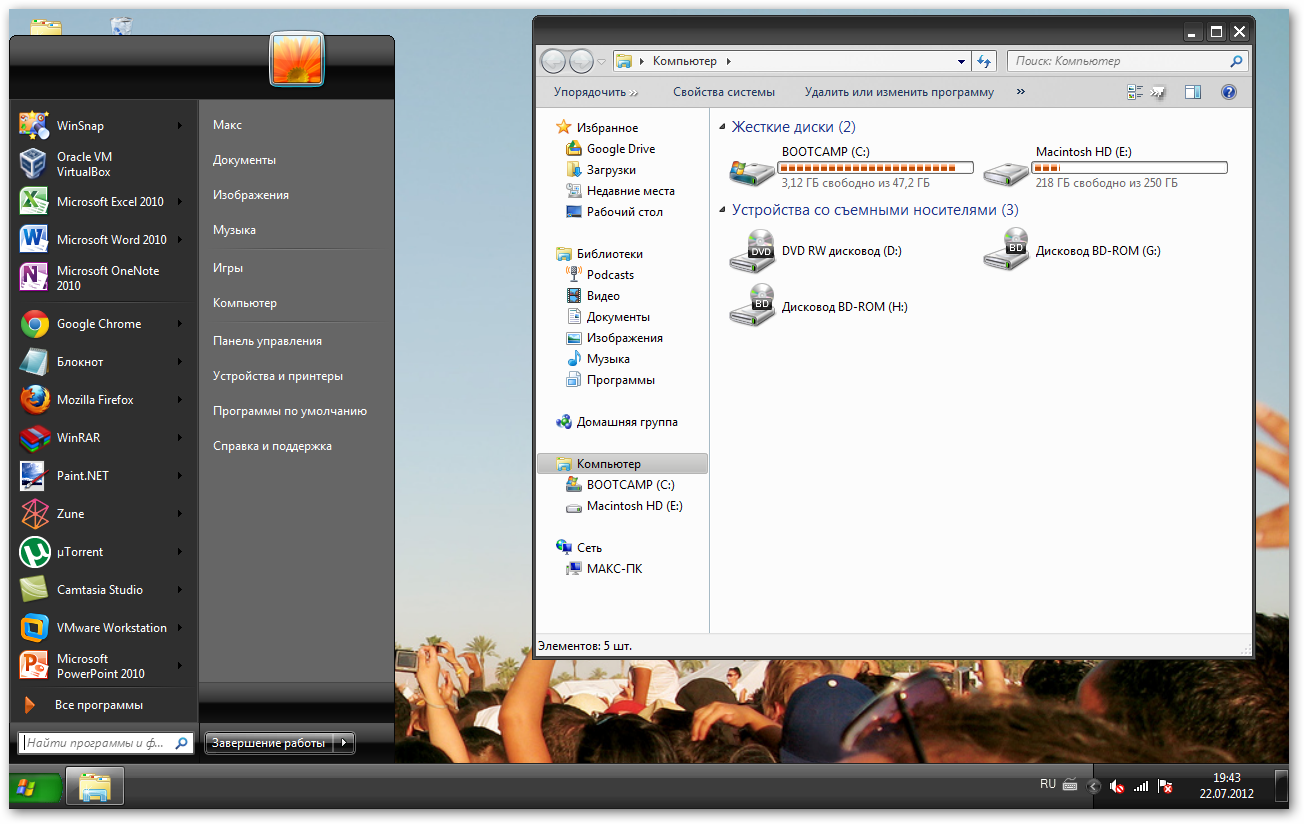The image size is (1304, 824).
Task: Open Устройства и принтеры
Action: tap(278, 376)
